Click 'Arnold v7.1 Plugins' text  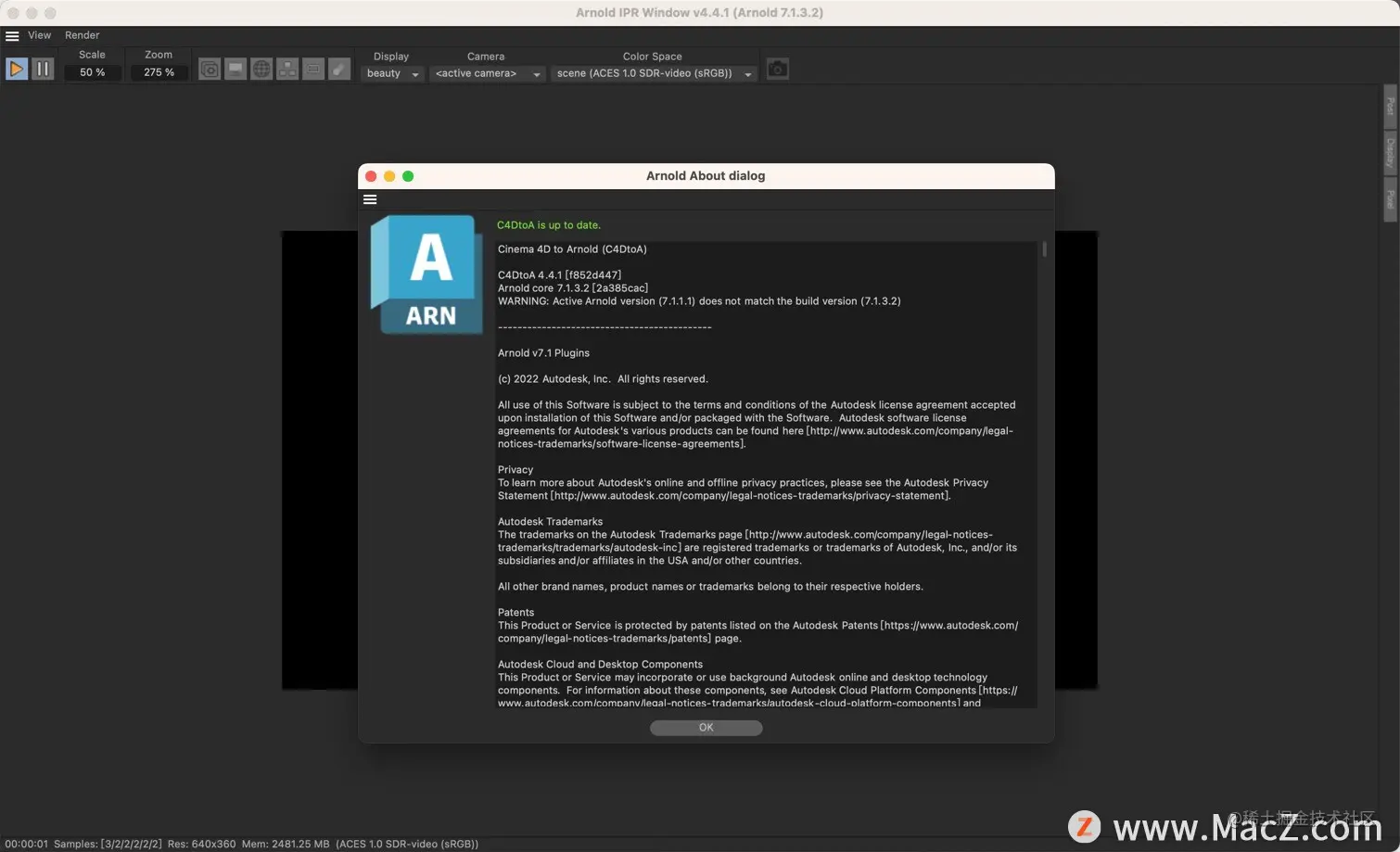click(543, 353)
